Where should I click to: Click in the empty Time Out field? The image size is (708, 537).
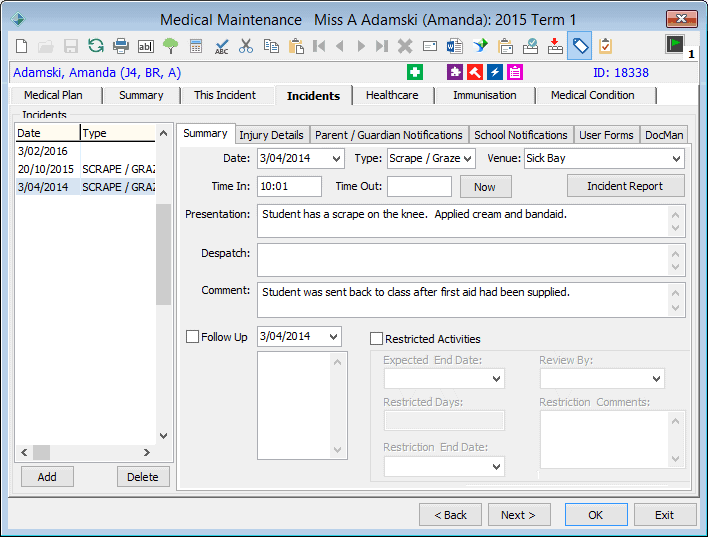pyautogui.click(x=419, y=187)
